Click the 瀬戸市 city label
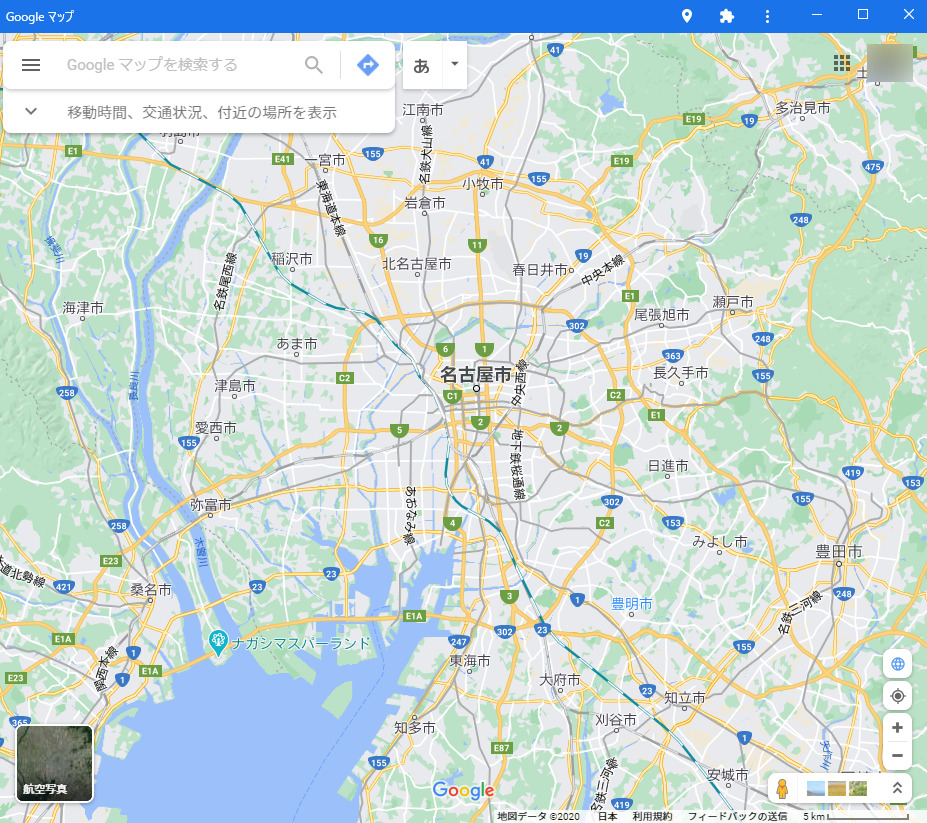Viewport: 927px width, 823px height. pyautogui.click(x=733, y=302)
